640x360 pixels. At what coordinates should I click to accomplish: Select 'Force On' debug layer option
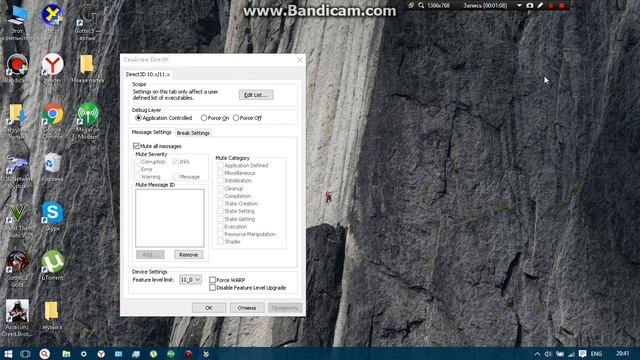204,118
